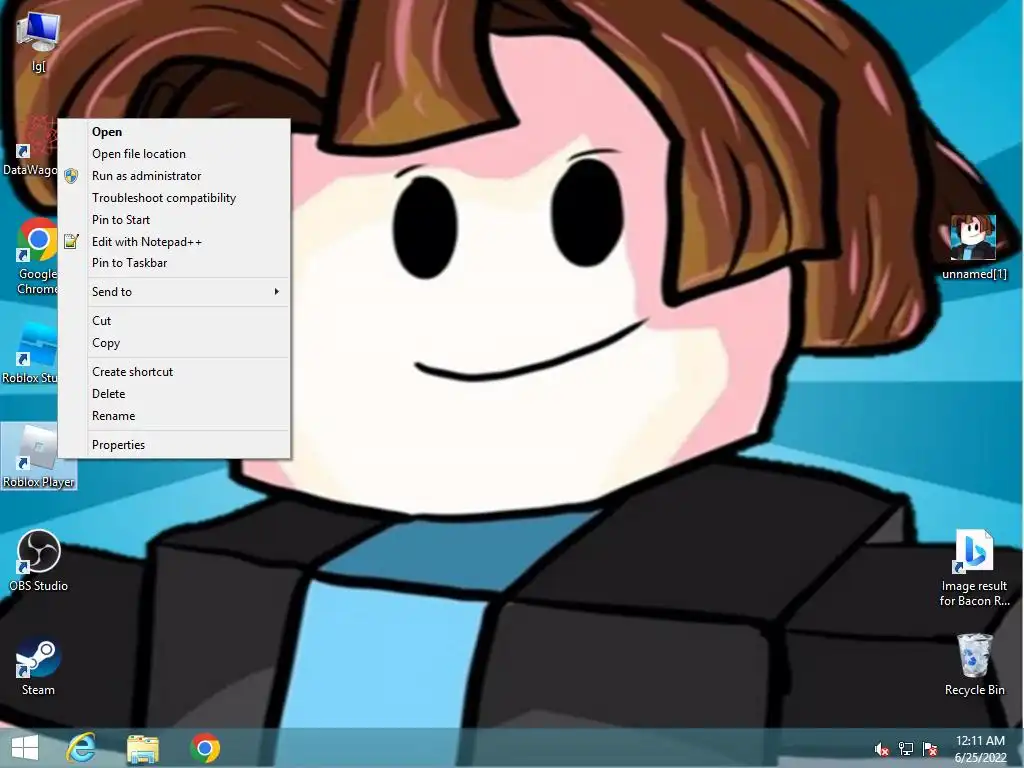Image resolution: width=1024 pixels, height=768 pixels.
Task: Select Cut in the context menu
Action: [x=174, y=321]
